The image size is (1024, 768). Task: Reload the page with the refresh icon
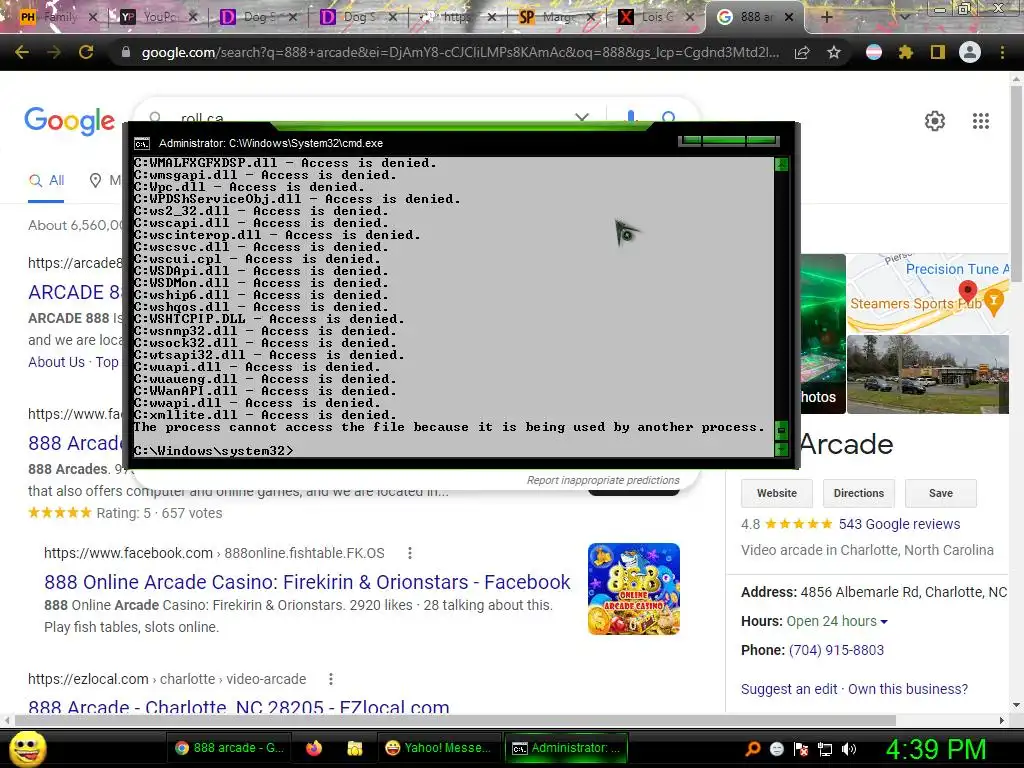[86, 52]
